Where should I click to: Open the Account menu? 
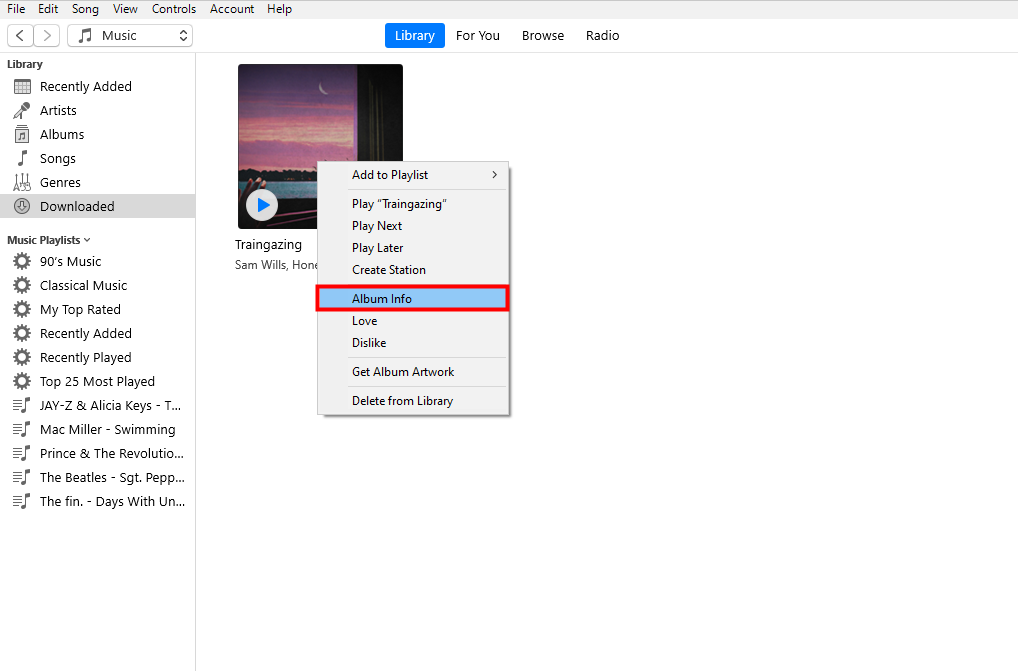[232, 9]
